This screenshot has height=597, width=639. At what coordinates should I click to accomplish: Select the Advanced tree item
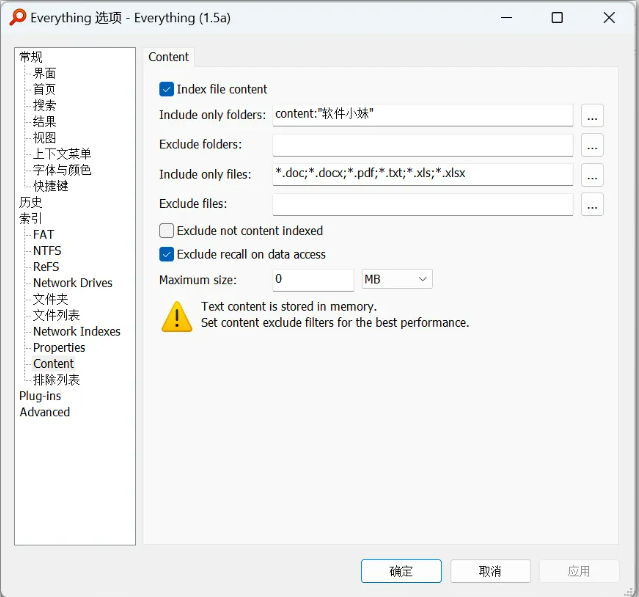45,412
